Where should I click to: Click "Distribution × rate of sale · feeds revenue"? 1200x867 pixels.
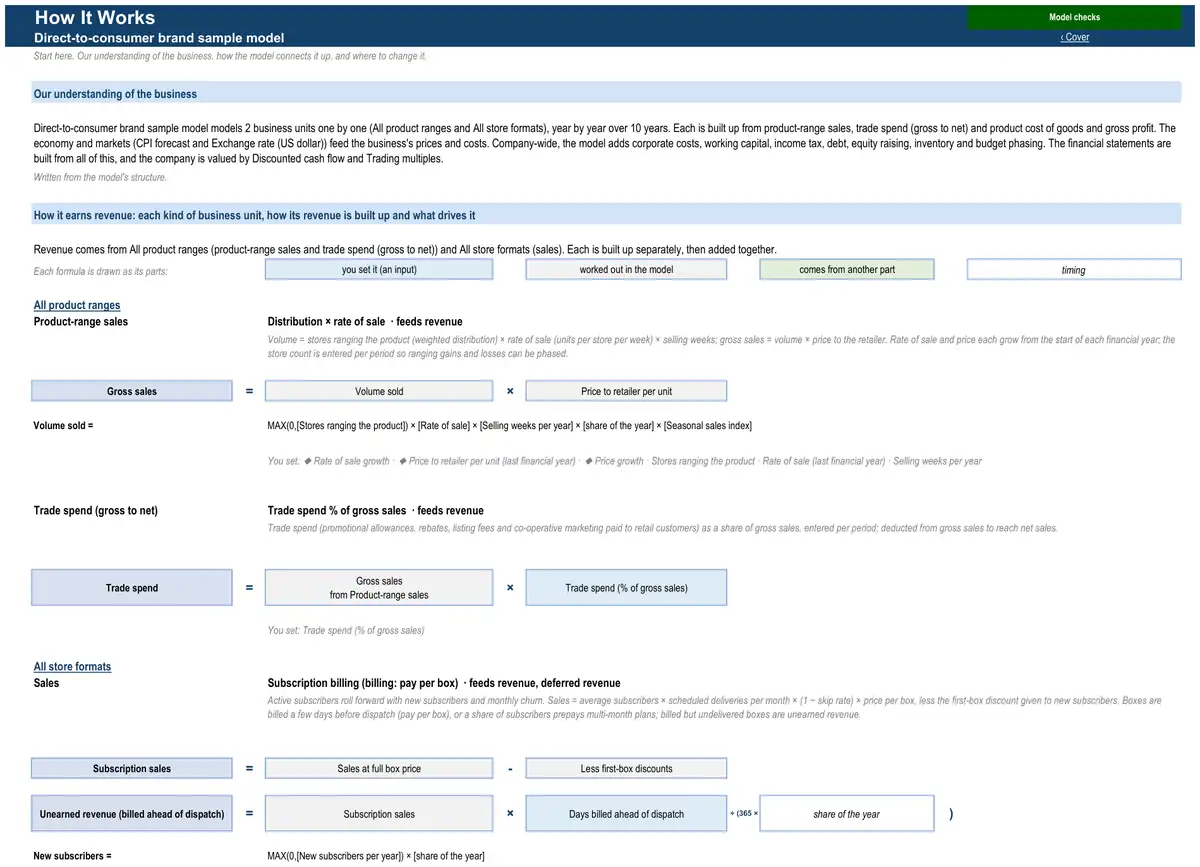coord(365,321)
